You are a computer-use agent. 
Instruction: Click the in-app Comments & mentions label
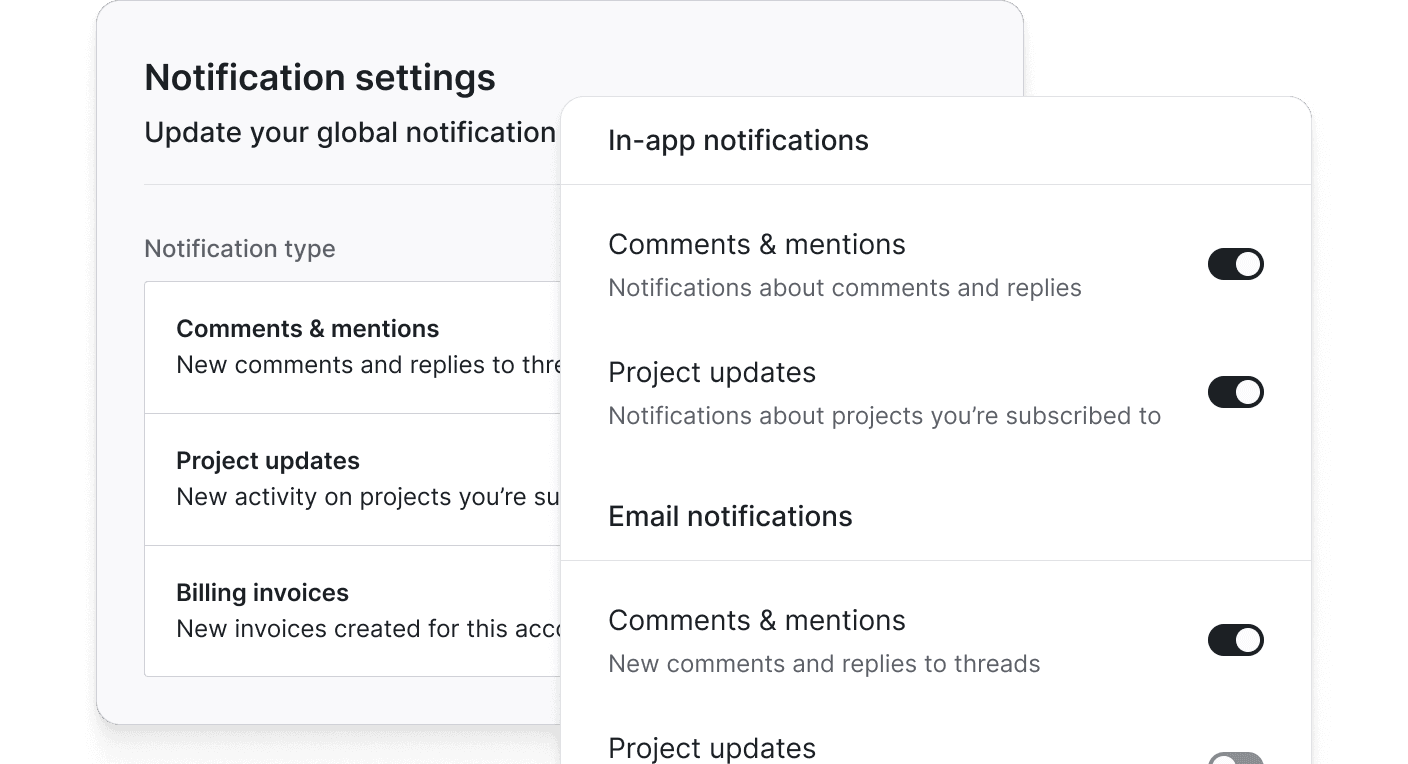pyautogui.click(x=757, y=244)
